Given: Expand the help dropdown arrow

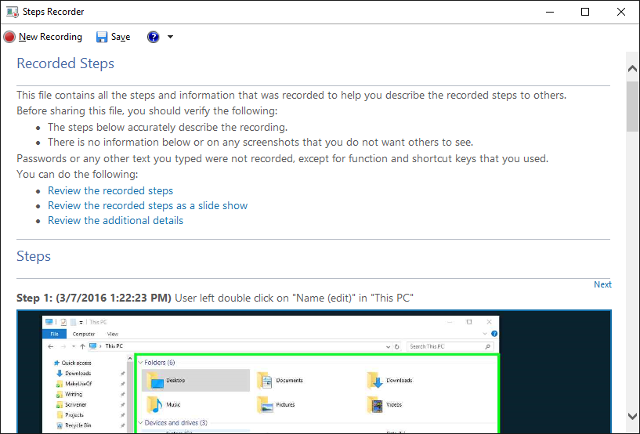Looking at the screenshot, I should pos(170,37).
